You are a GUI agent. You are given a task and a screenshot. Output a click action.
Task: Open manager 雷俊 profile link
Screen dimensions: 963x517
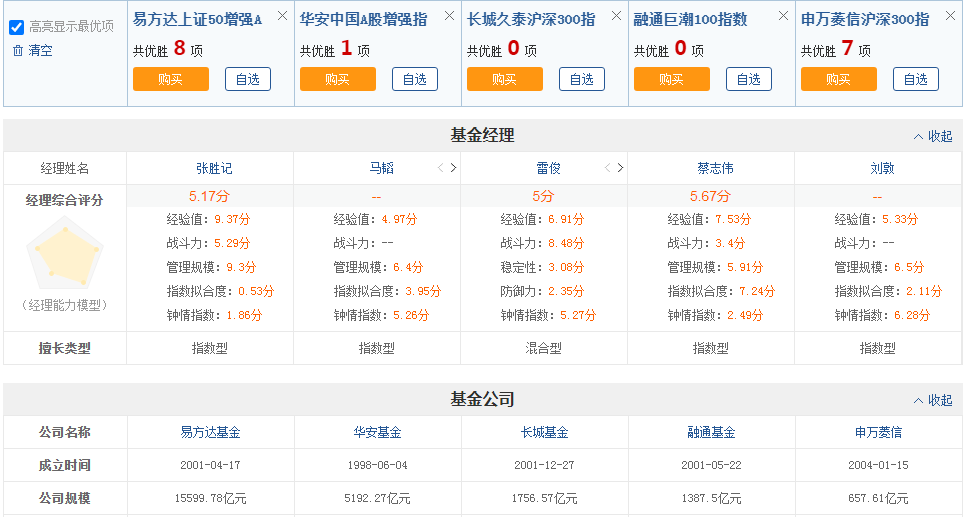click(548, 168)
